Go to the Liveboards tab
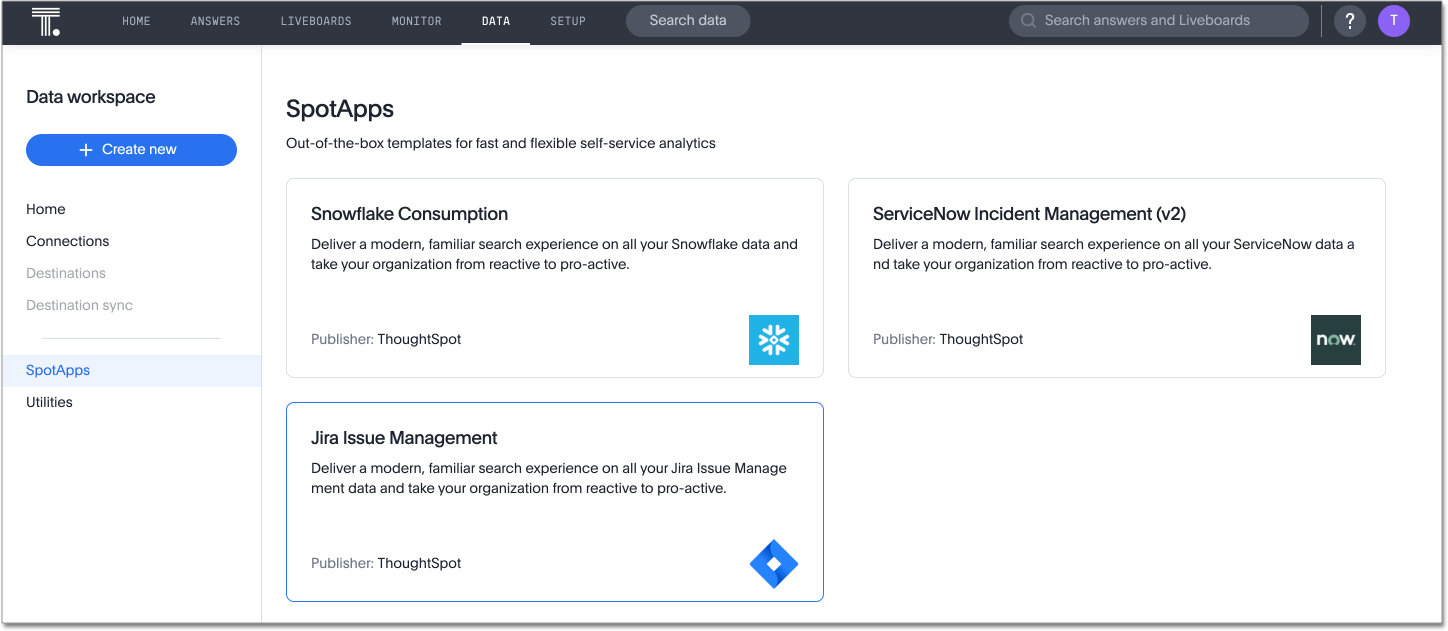This screenshot has width=1448, height=631. coord(316,21)
